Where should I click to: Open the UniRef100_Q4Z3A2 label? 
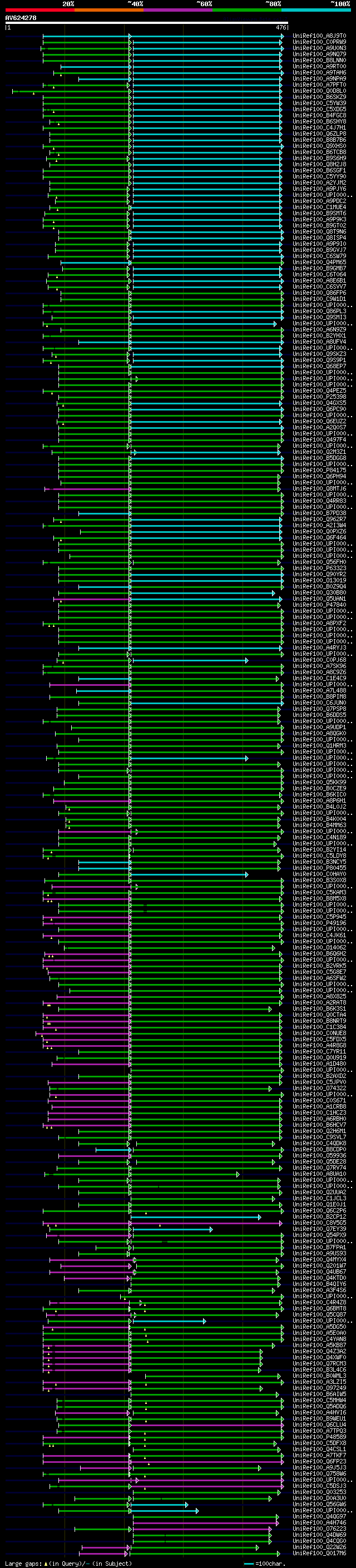click(319, 1351)
